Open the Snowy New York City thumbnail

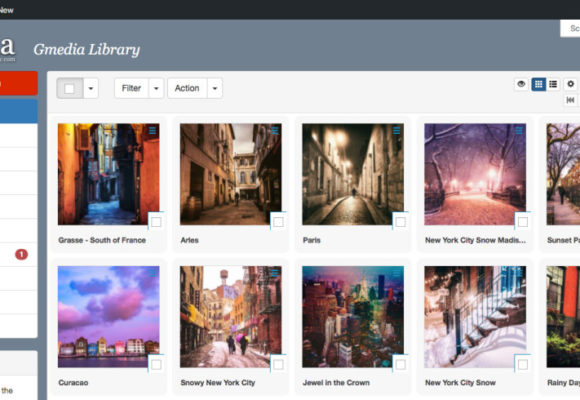tap(231, 317)
